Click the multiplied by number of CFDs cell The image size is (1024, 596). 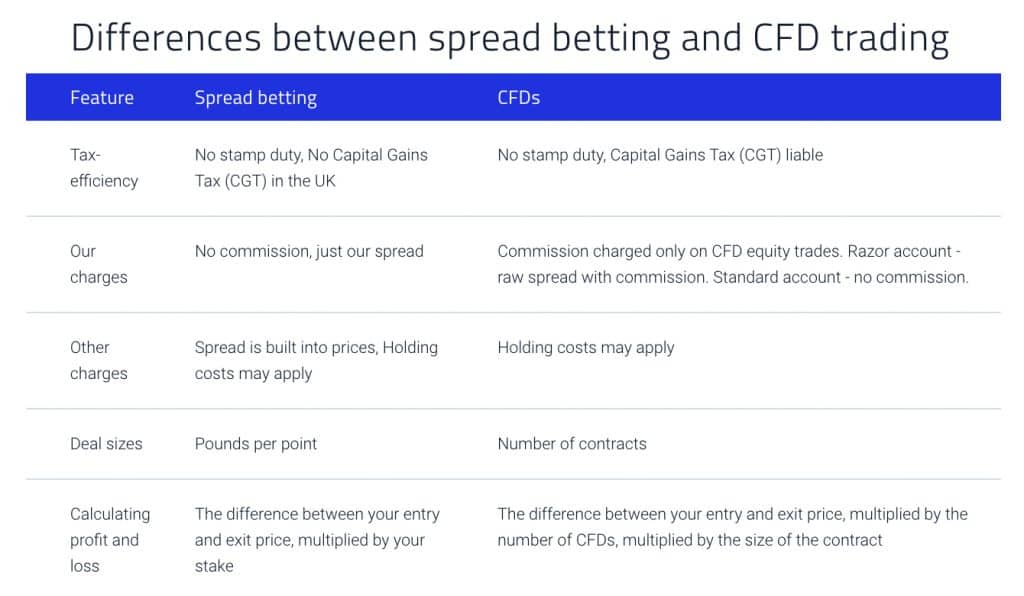click(x=732, y=527)
